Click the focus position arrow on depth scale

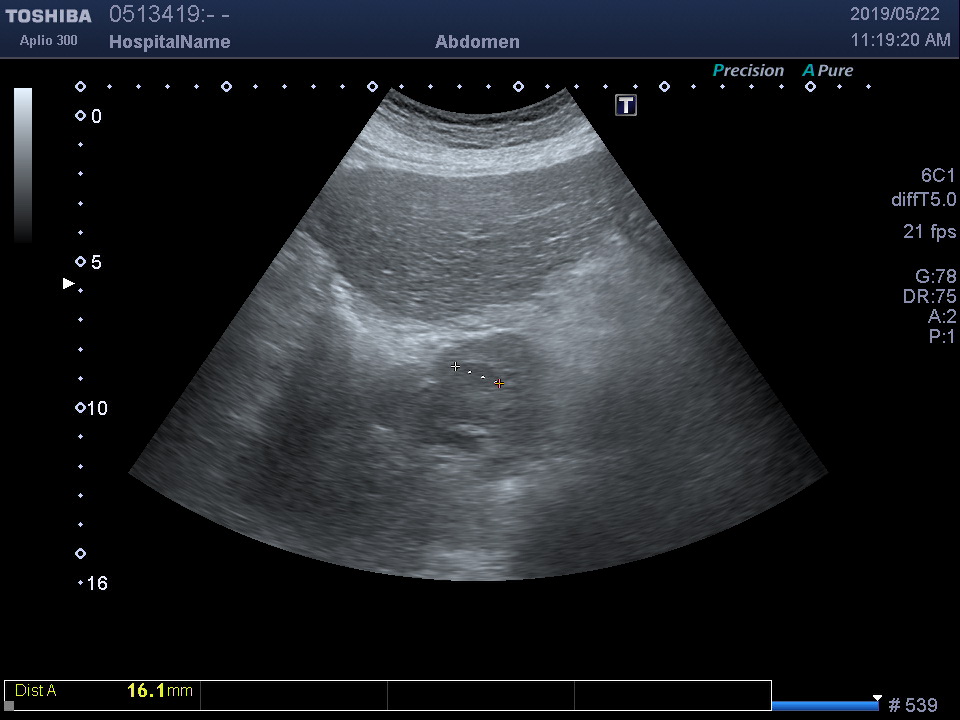tap(69, 284)
